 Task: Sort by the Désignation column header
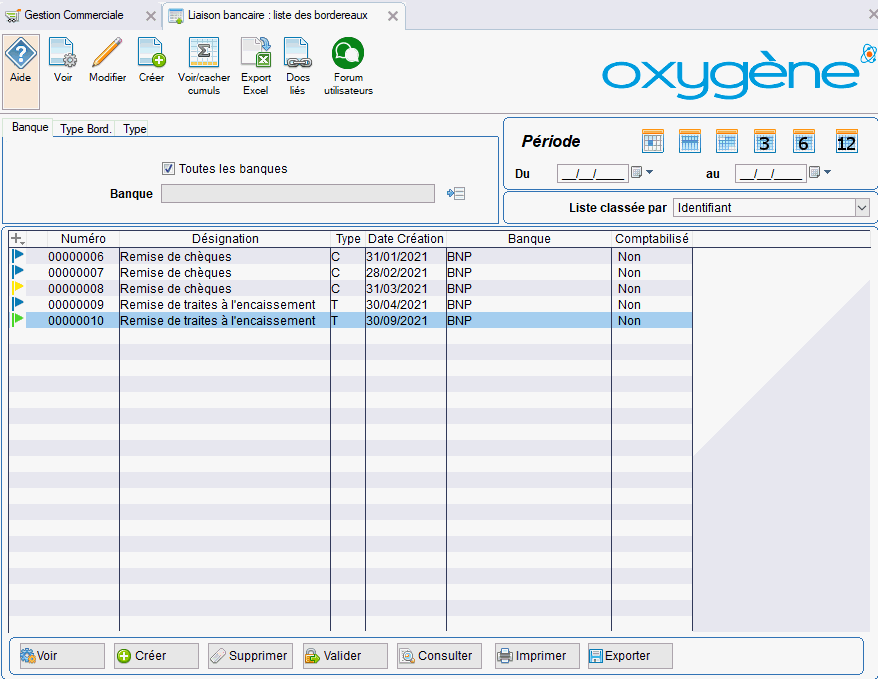tap(225, 239)
